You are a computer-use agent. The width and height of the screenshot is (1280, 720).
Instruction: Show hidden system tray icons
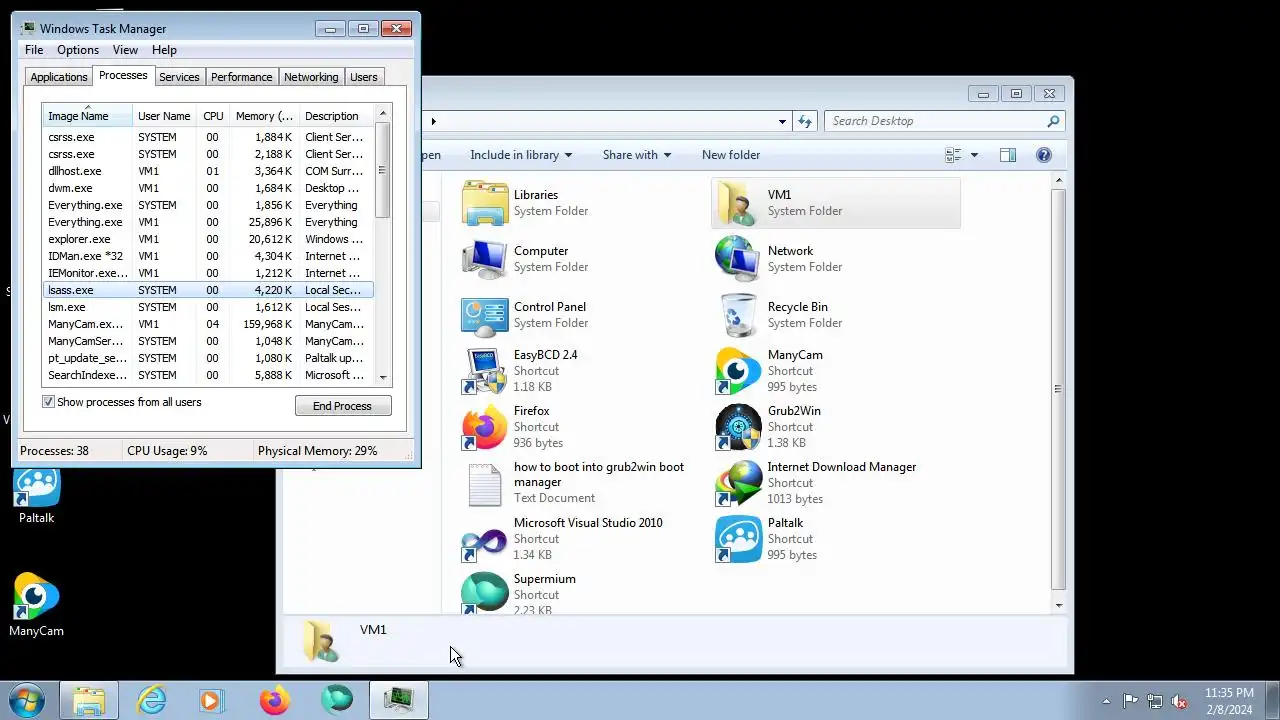[x=1105, y=701]
